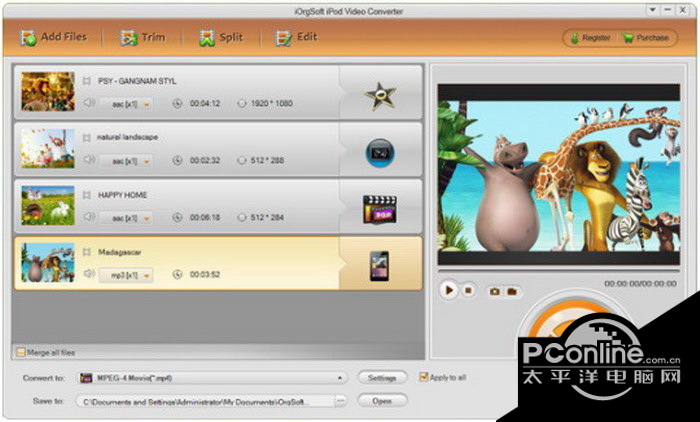The image size is (700, 422).
Task: Click the tablet device icon for Madagascar
Action: (379, 266)
